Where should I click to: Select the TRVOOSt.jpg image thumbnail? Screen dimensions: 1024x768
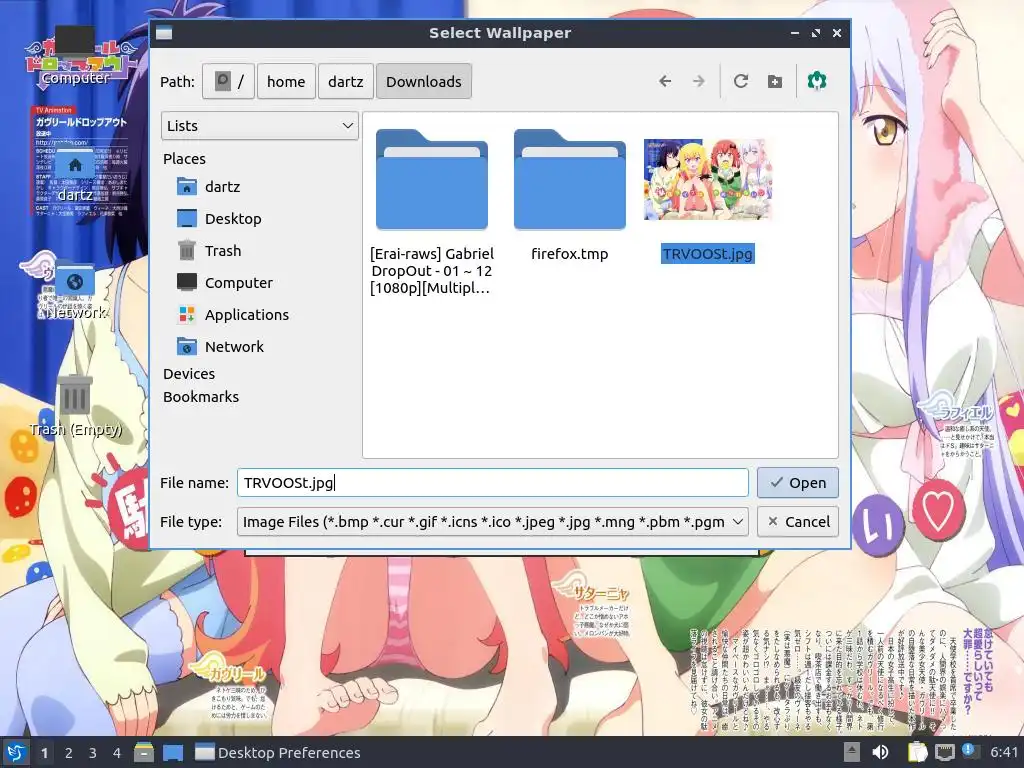707,180
